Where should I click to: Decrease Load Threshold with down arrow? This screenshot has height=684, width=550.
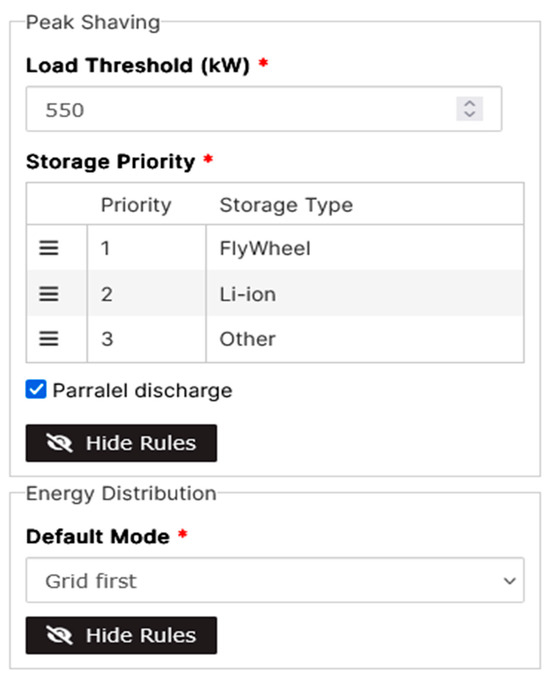pyautogui.click(x=469, y=114)
